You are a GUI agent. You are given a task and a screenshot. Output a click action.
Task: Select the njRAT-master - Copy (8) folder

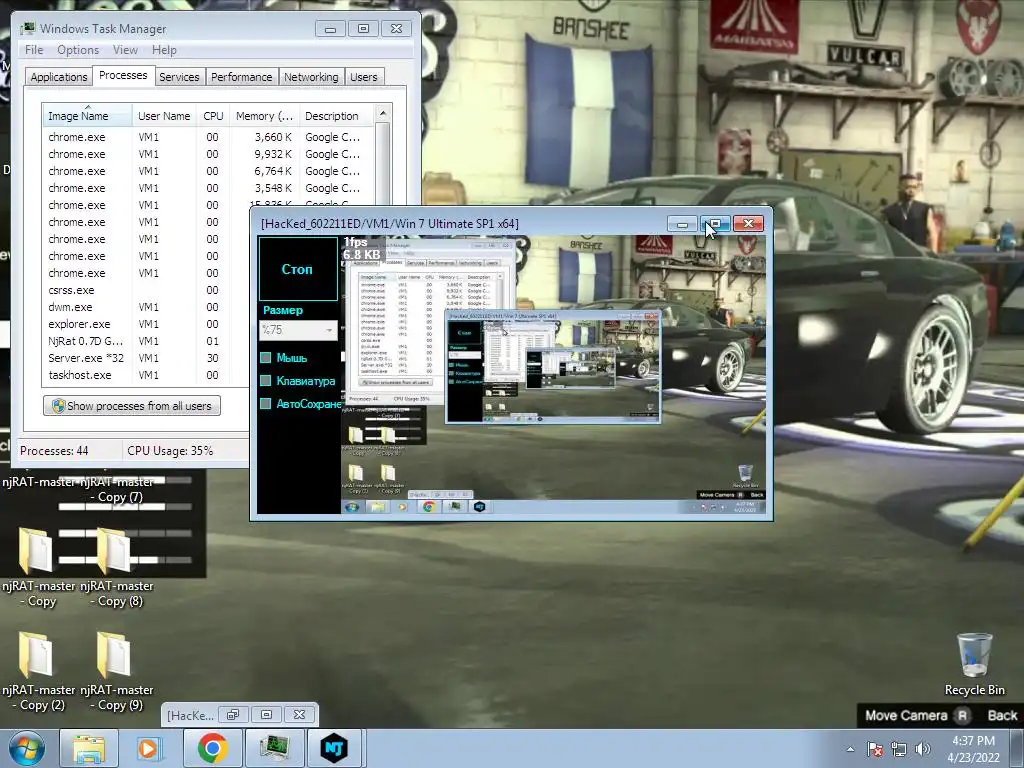116,567
